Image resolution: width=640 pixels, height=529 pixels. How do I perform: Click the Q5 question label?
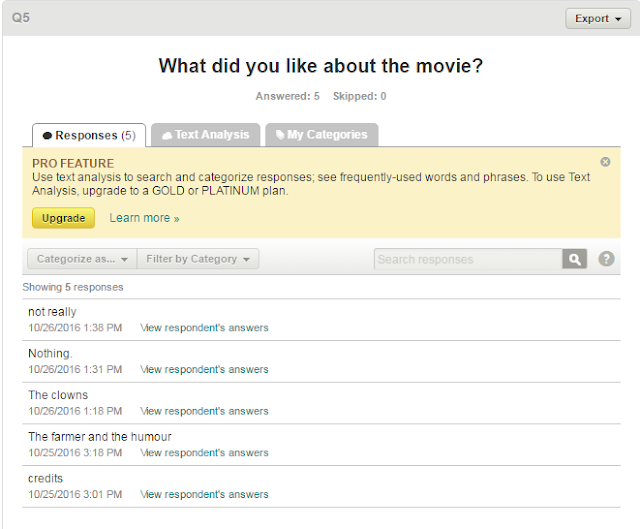20,18
